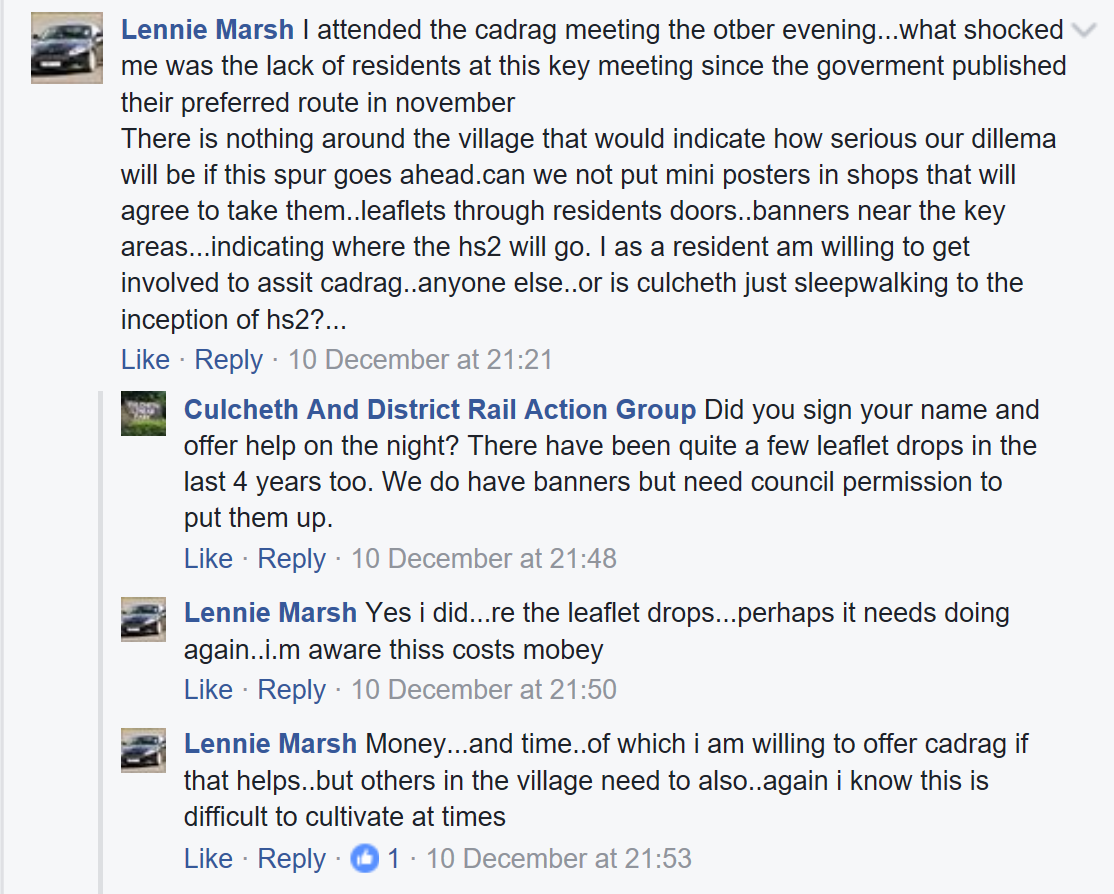Open the 10 December at 21:50 timestamp
Image resolution: width=1114 pixels, height=894 pixels.
coord(483,690)
